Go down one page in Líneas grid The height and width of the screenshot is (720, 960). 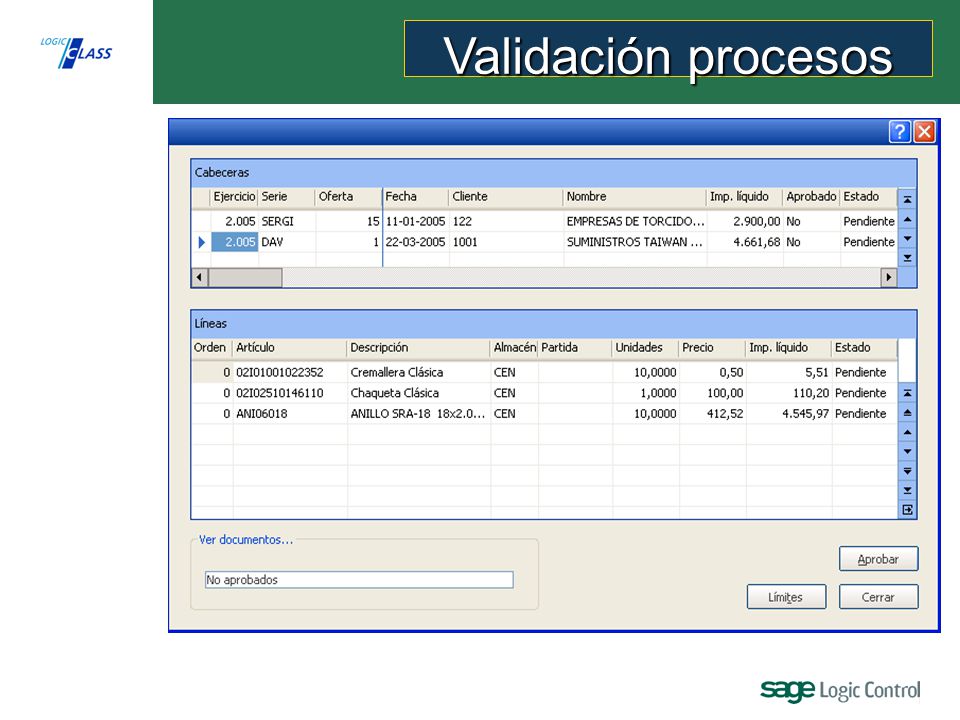pyautogui.click(x=907, y=471)
